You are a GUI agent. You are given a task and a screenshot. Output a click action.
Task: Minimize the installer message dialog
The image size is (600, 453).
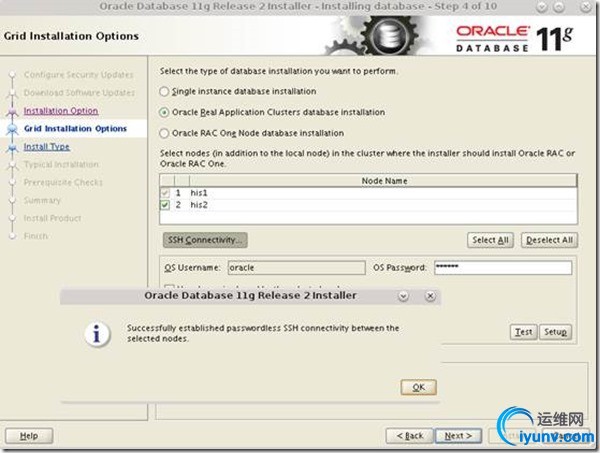403,296
